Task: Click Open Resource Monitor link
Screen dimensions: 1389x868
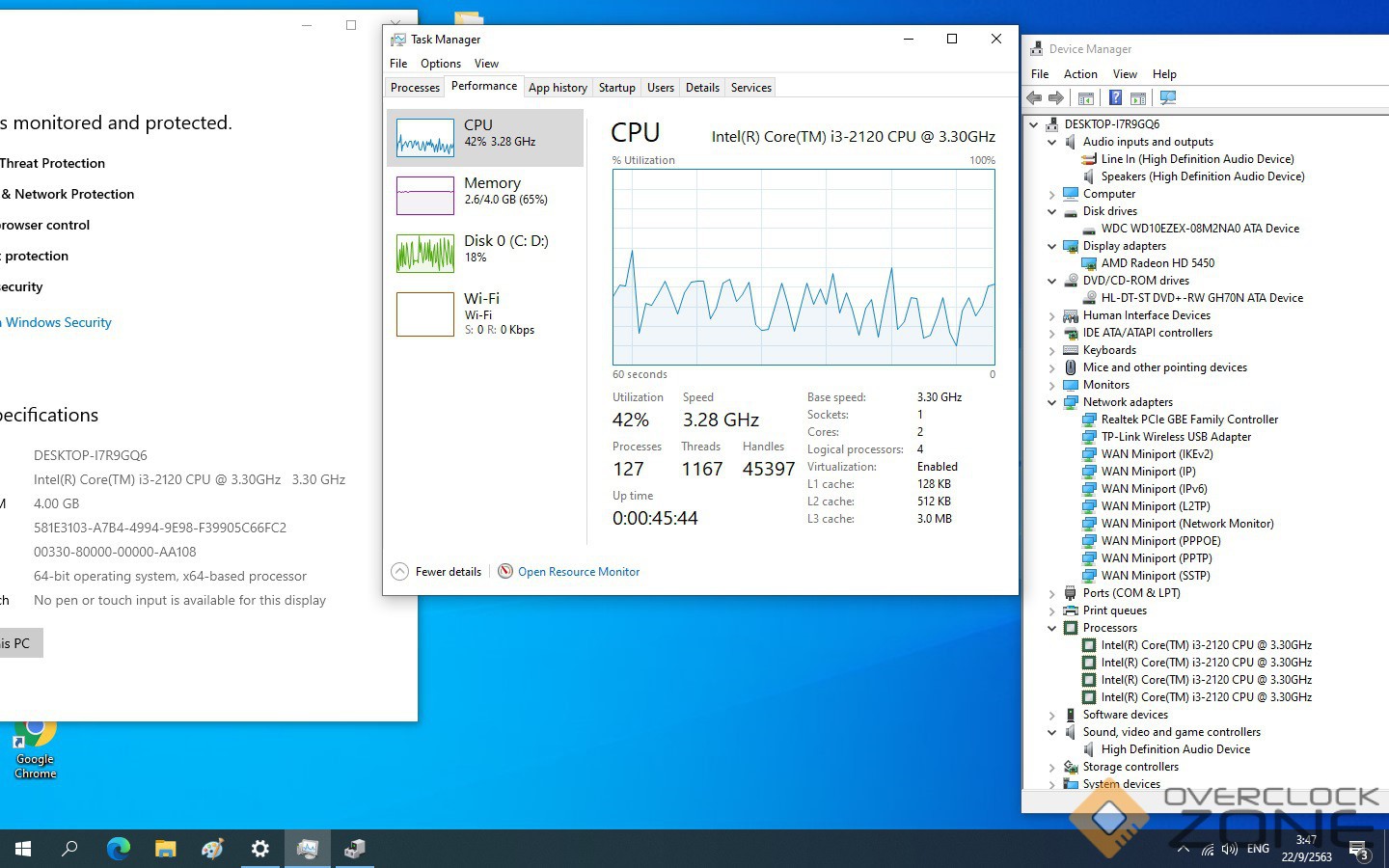Action: [578, 572]
